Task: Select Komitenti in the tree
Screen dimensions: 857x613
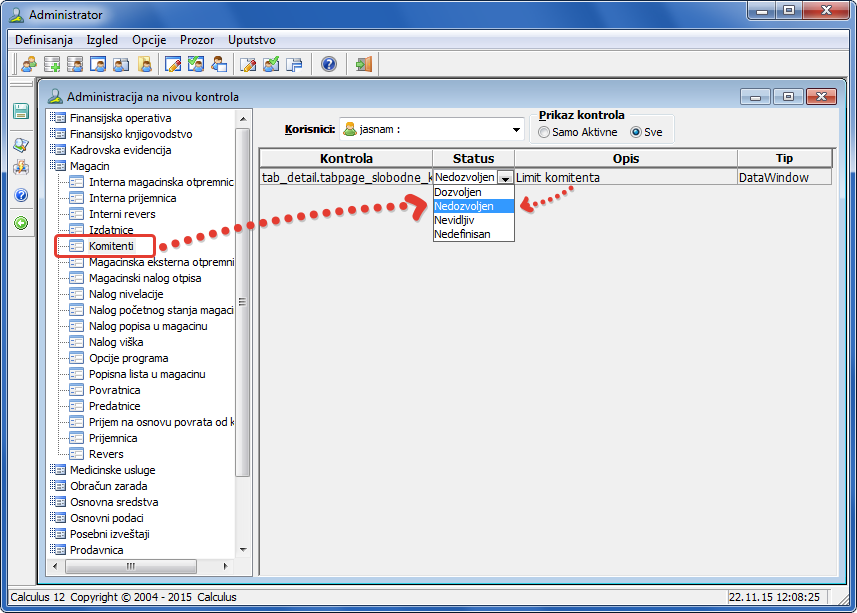Action: coord(111,246)
